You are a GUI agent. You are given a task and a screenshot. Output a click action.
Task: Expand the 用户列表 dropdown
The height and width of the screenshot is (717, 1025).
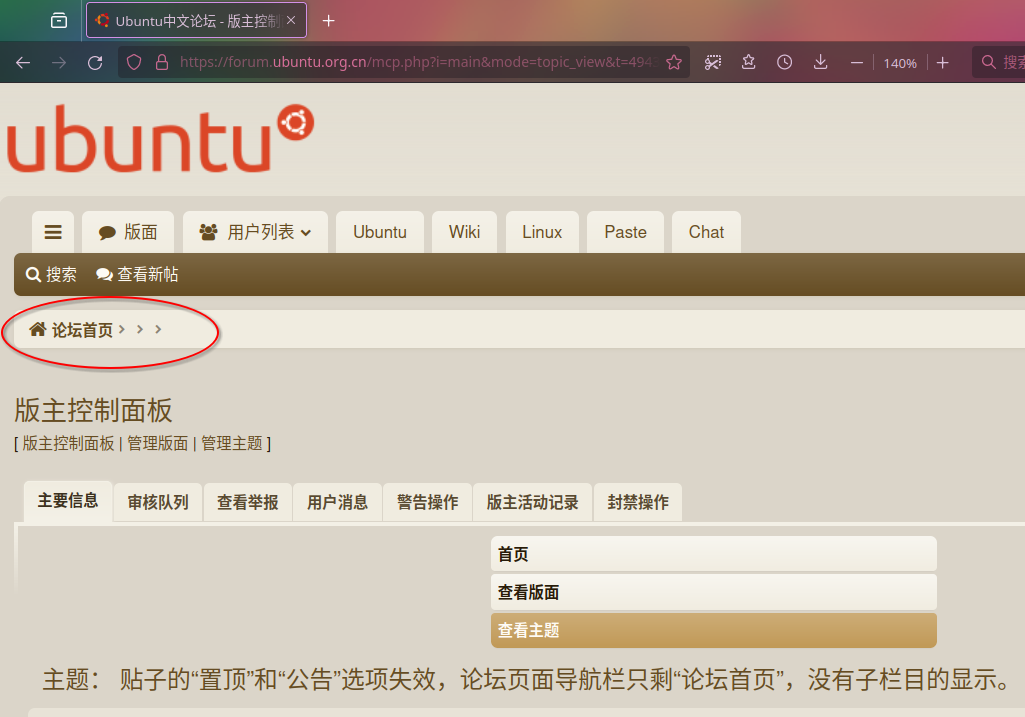click(256, 232)
